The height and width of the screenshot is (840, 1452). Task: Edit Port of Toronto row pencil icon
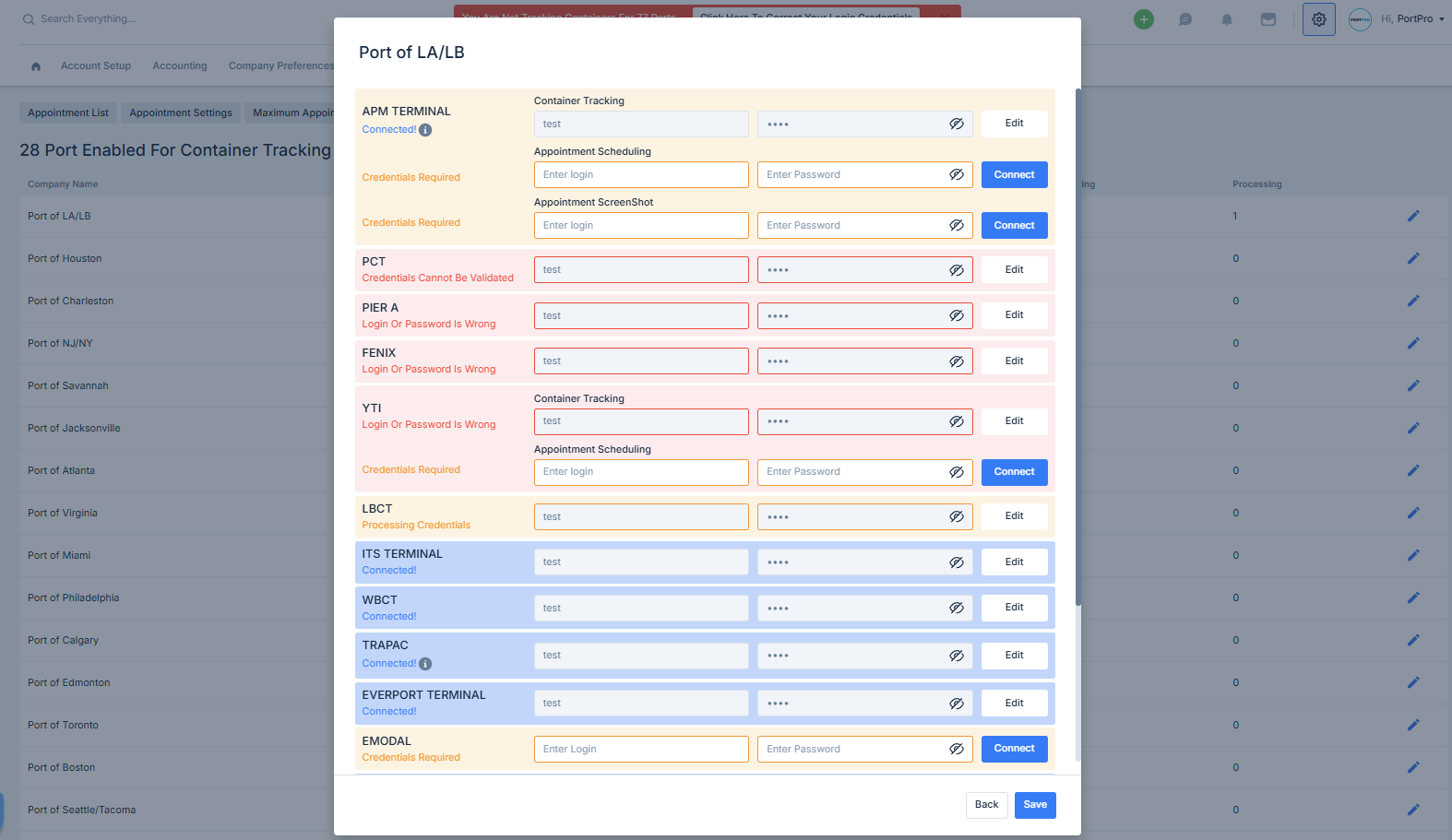coord(1413,725)
